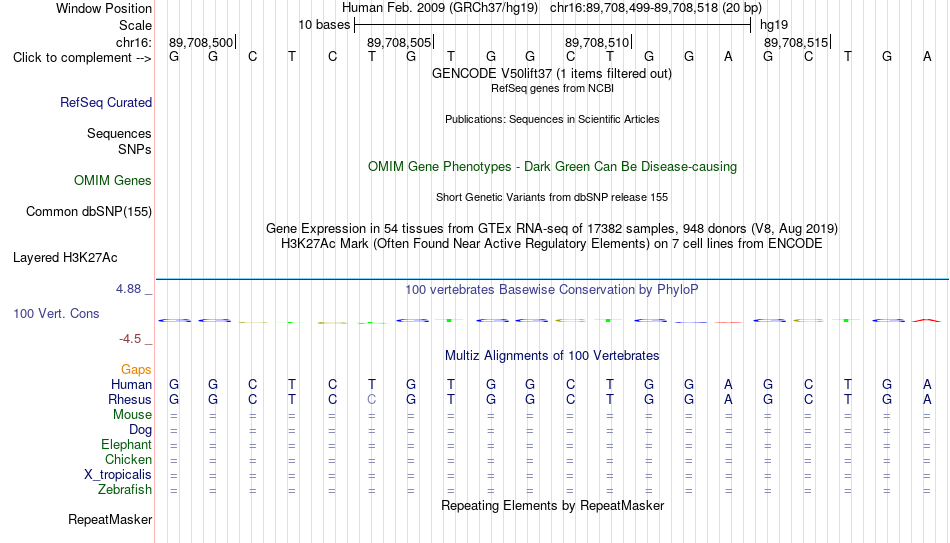Image resolution: width=950 pixels, height=543 pixels.
Task: Click H3K27Ac Mark ENCODE track title
Action: (552, 244)
